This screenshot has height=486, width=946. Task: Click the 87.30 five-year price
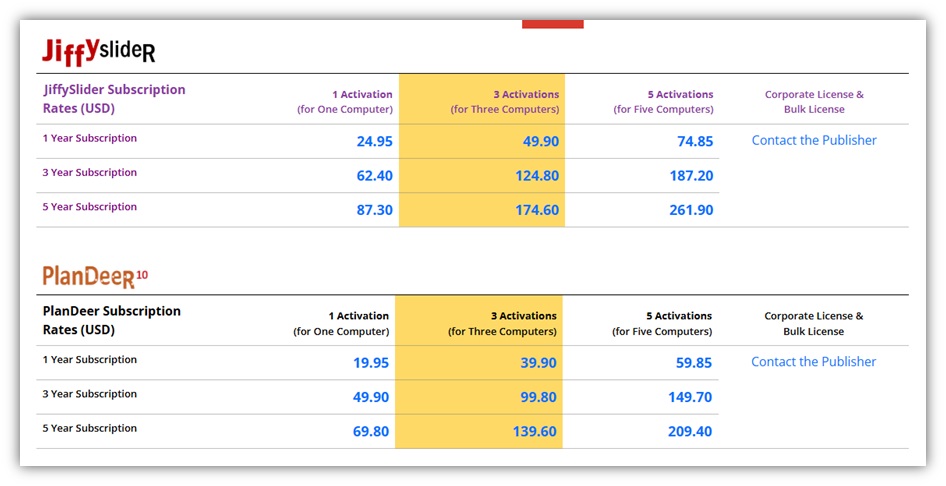pyautogui.click(x=374, y=210)
